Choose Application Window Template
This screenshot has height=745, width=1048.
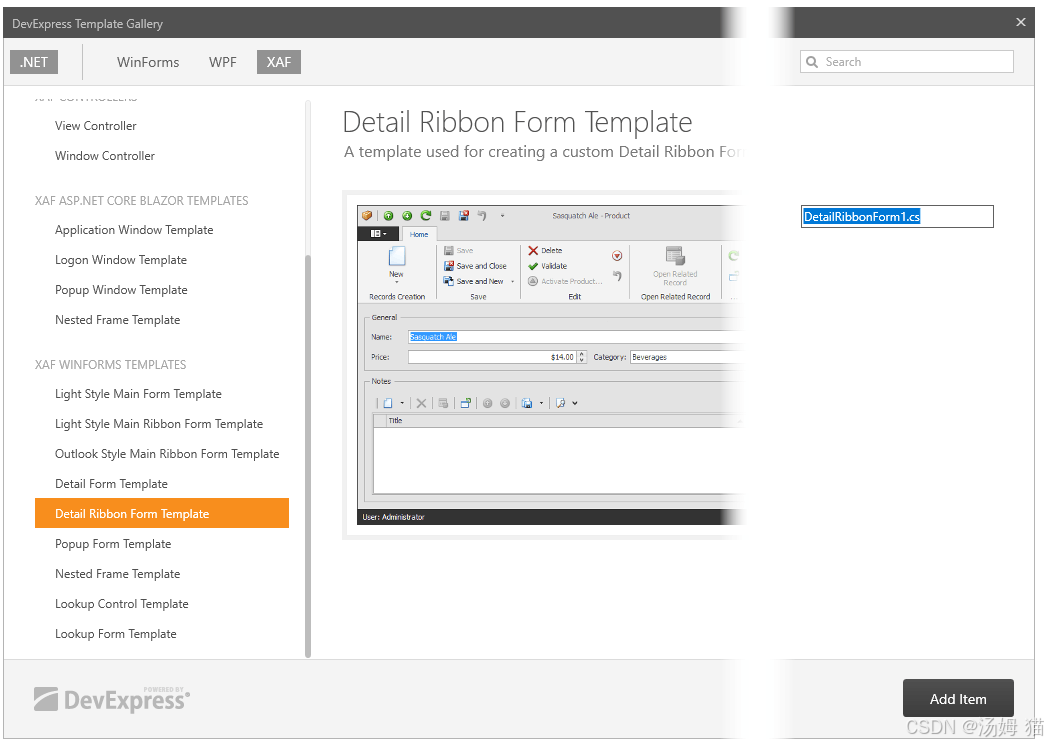click(134, 230)
